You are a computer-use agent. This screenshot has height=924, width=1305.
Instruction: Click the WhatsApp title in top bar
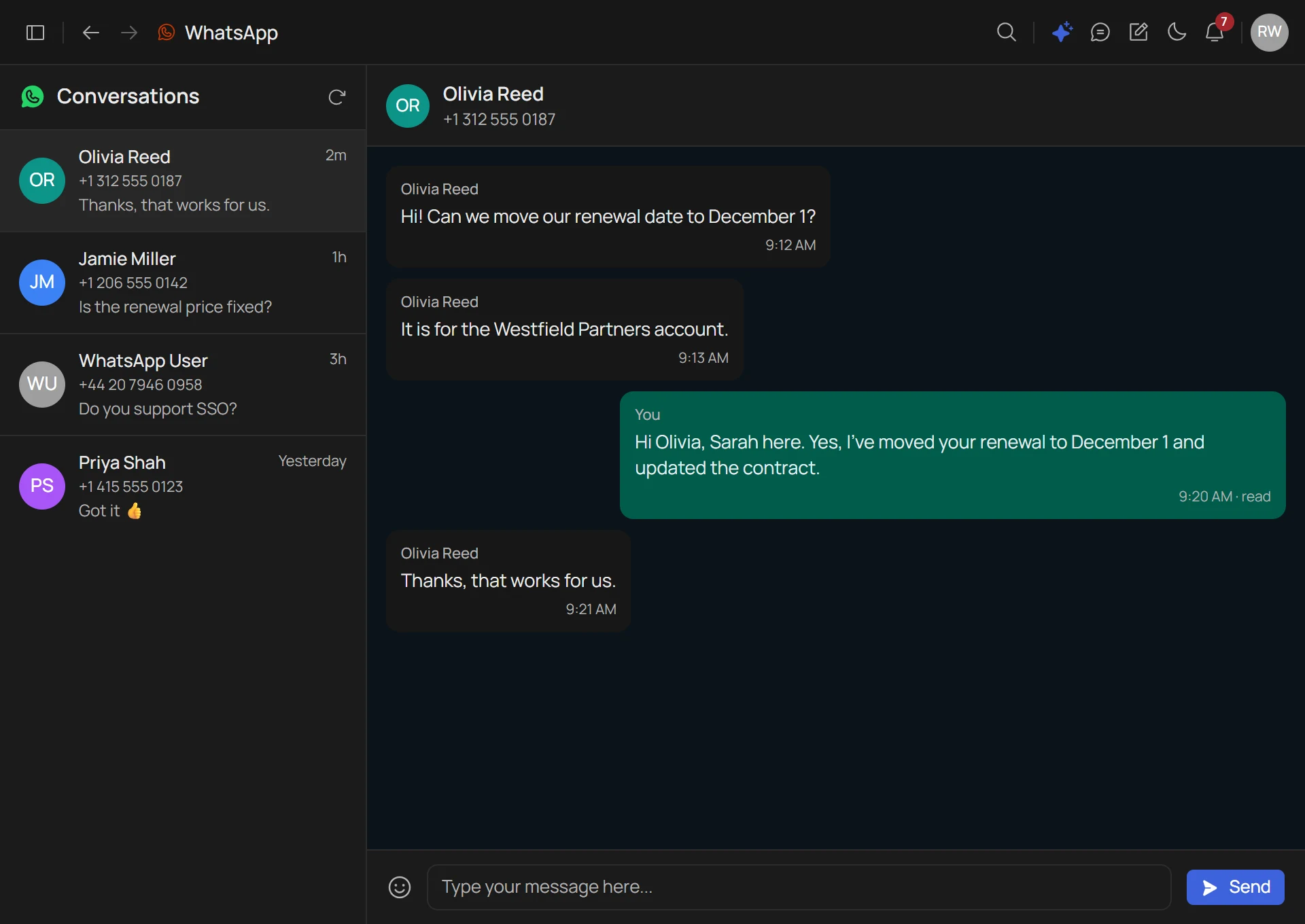[x=231, y=33]
